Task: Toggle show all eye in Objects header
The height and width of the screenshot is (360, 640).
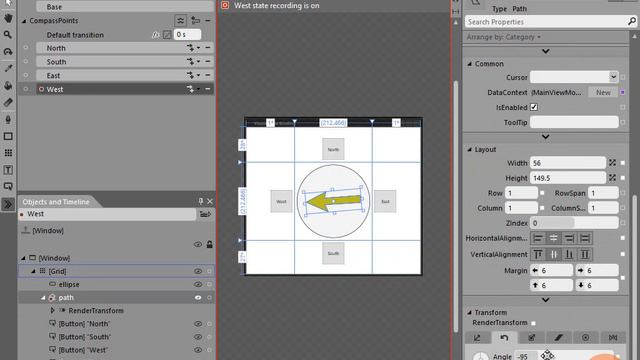Action: pyautogui.click(x=198, y=244)
